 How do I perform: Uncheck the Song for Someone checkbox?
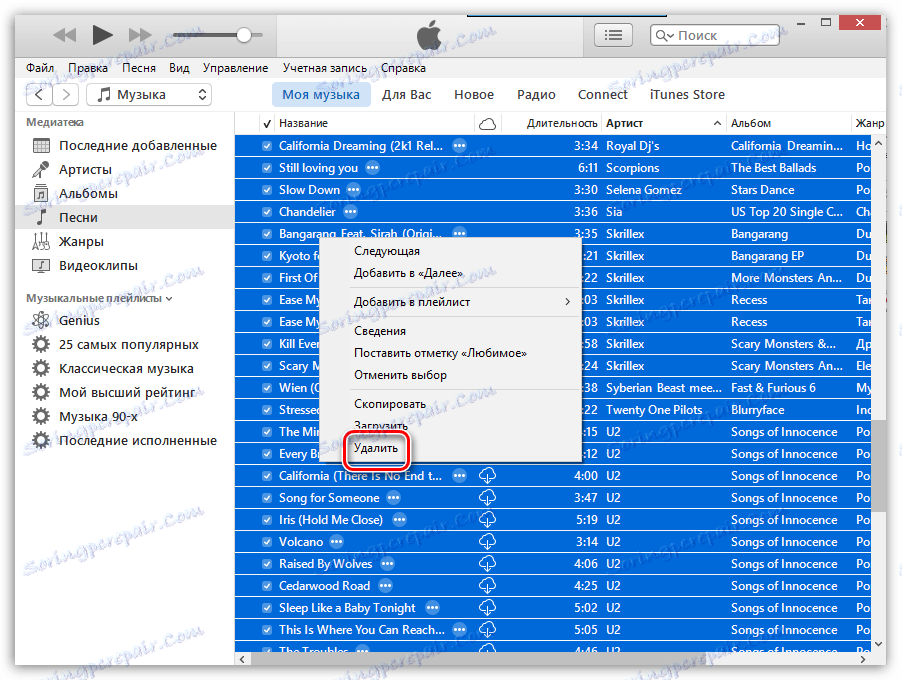pyautogui.click(x=267, y=498)
